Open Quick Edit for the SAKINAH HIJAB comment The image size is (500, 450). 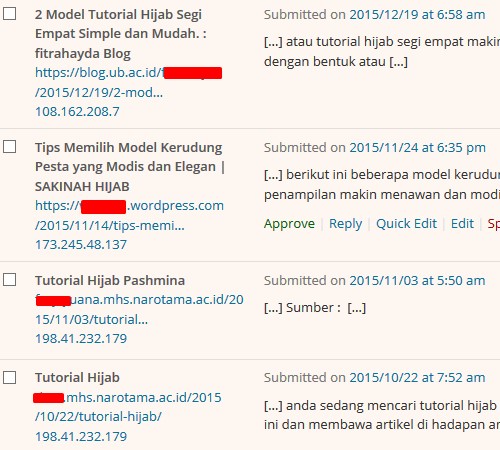click(406, 223)
